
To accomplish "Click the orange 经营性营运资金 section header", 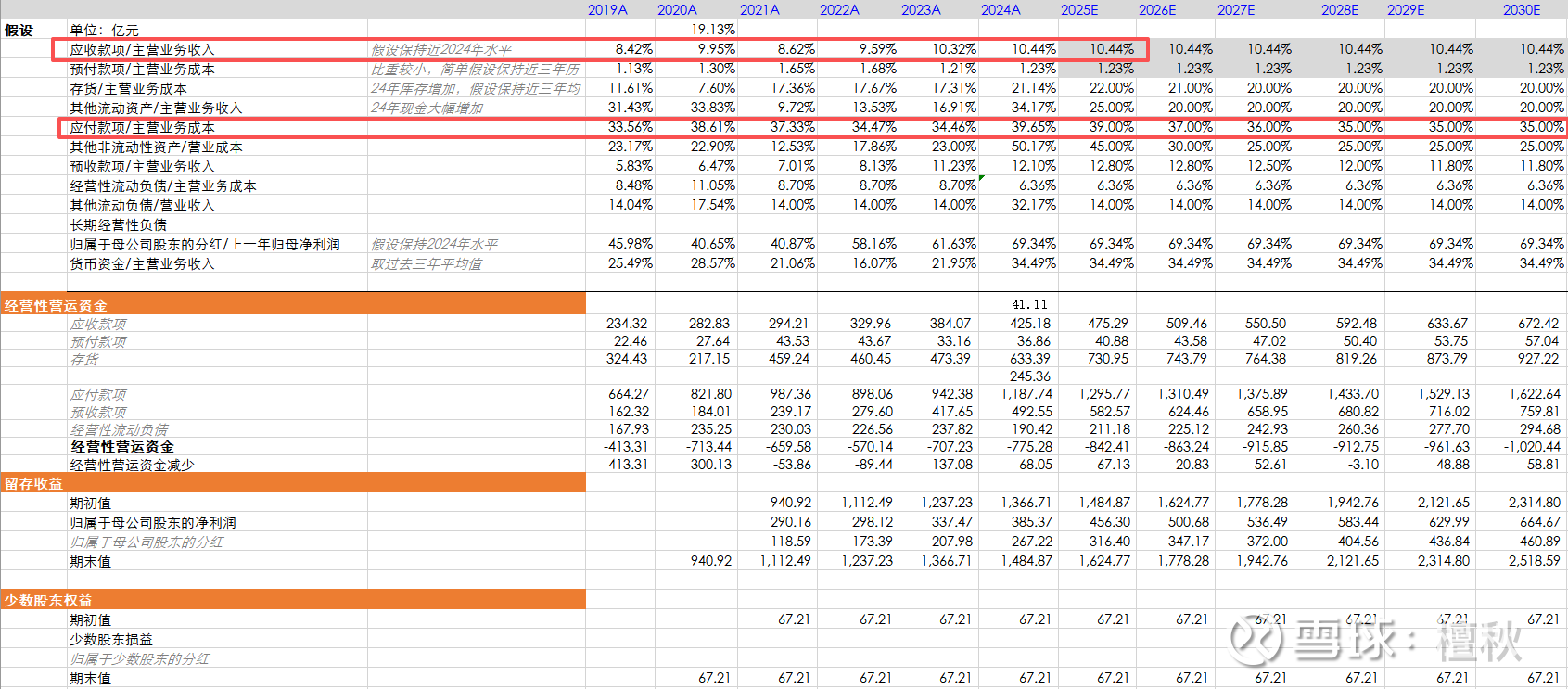I will pyautogui.click(x=56, y=305).
